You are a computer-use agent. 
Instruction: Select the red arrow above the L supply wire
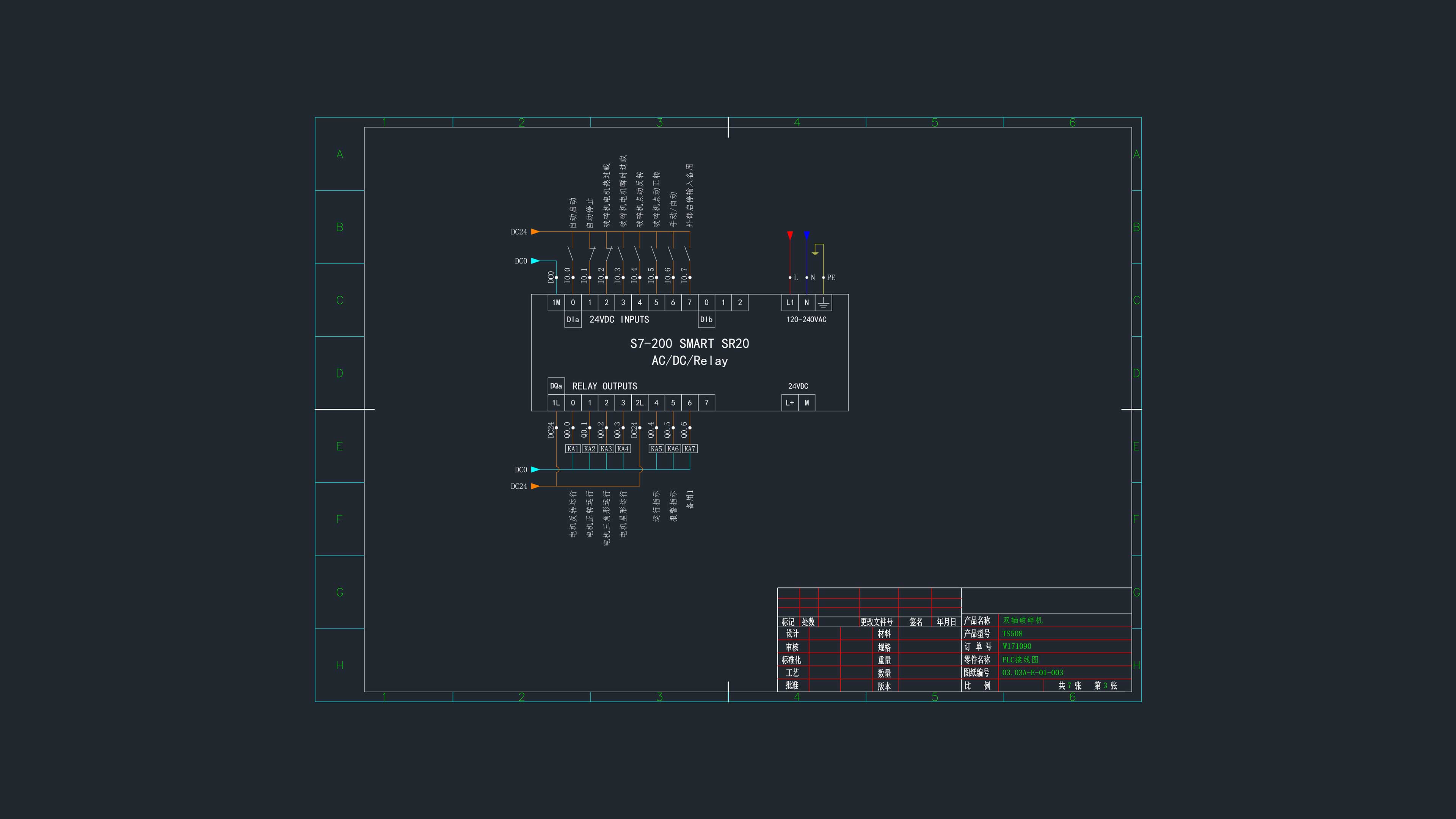(789, 235)
